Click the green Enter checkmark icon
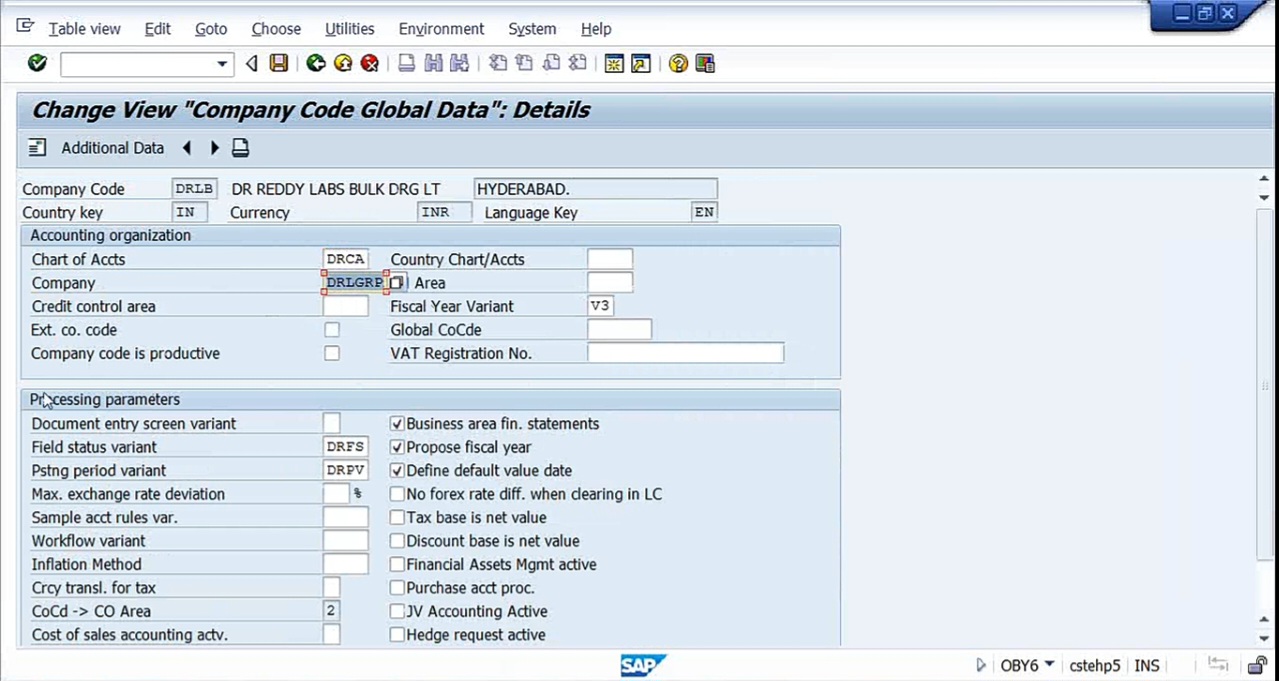The image size is (1279, 681). (37, 64)
